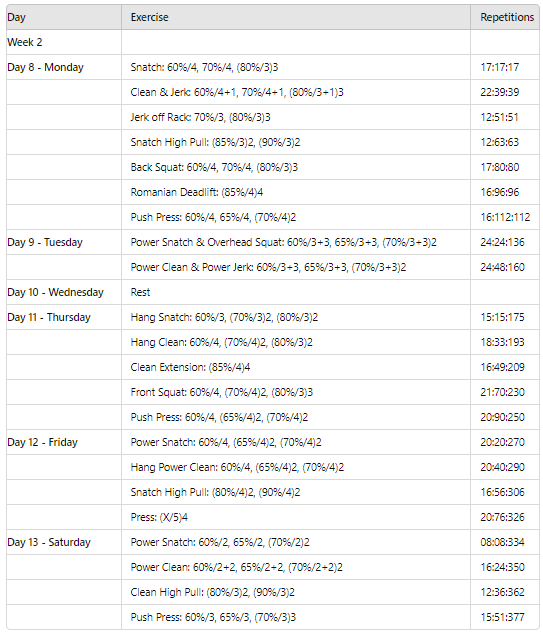Click the Press: (X/5)4 exercise cell
543x633 pixels.
[x=296, y=518]
